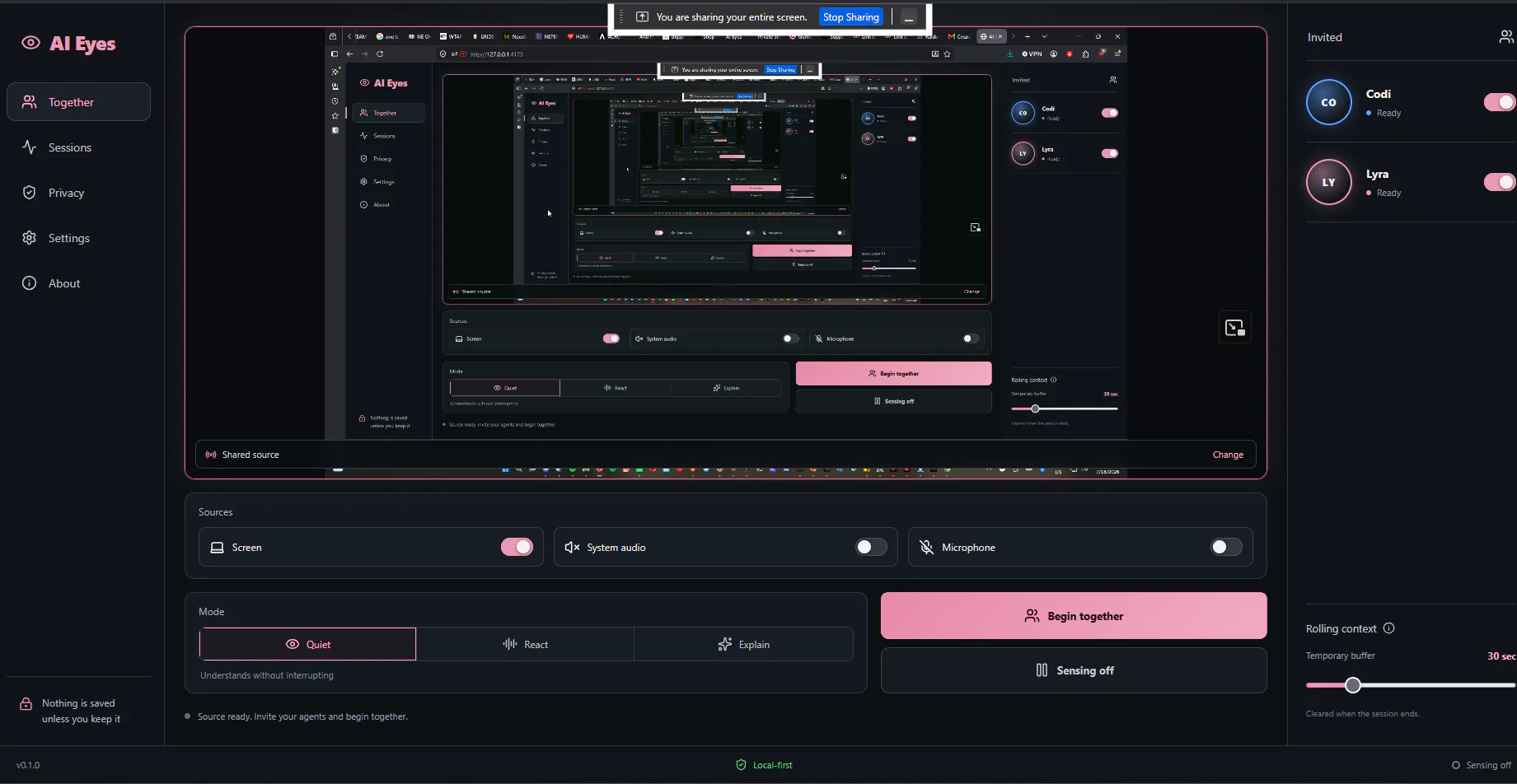Click the v0.1.0 version label

[x=28, y=765]
